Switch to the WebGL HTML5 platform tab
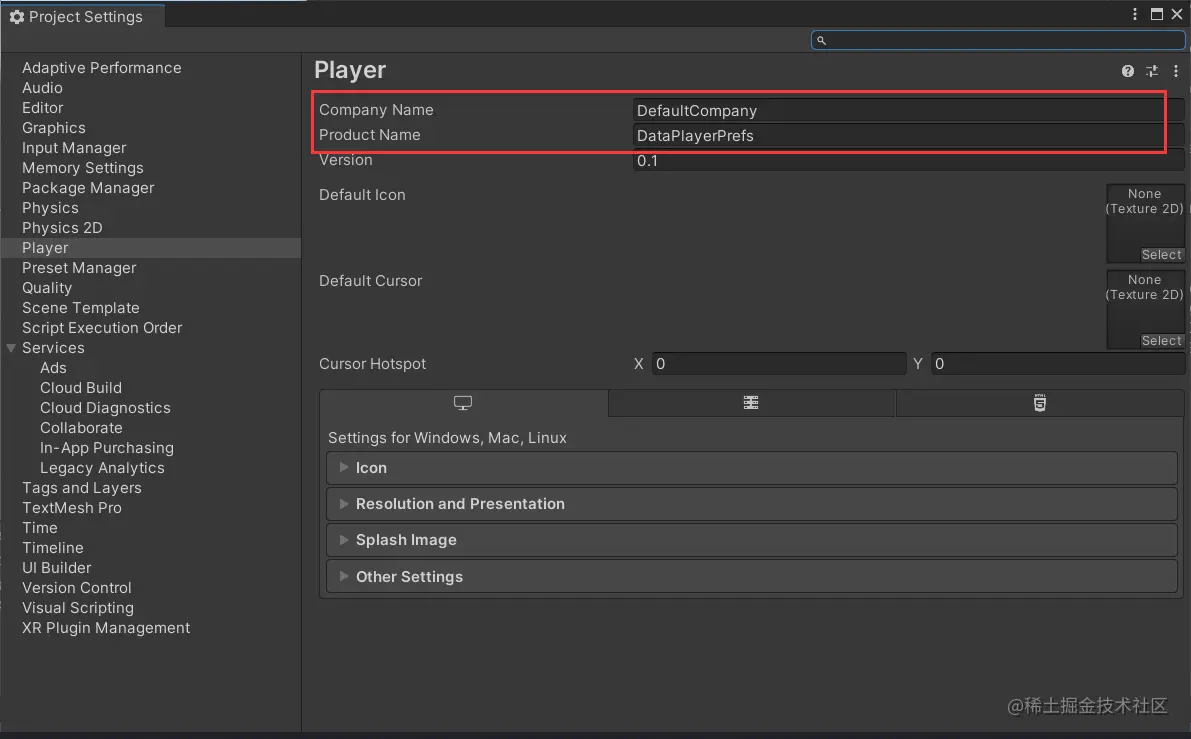 point(1040,403)
